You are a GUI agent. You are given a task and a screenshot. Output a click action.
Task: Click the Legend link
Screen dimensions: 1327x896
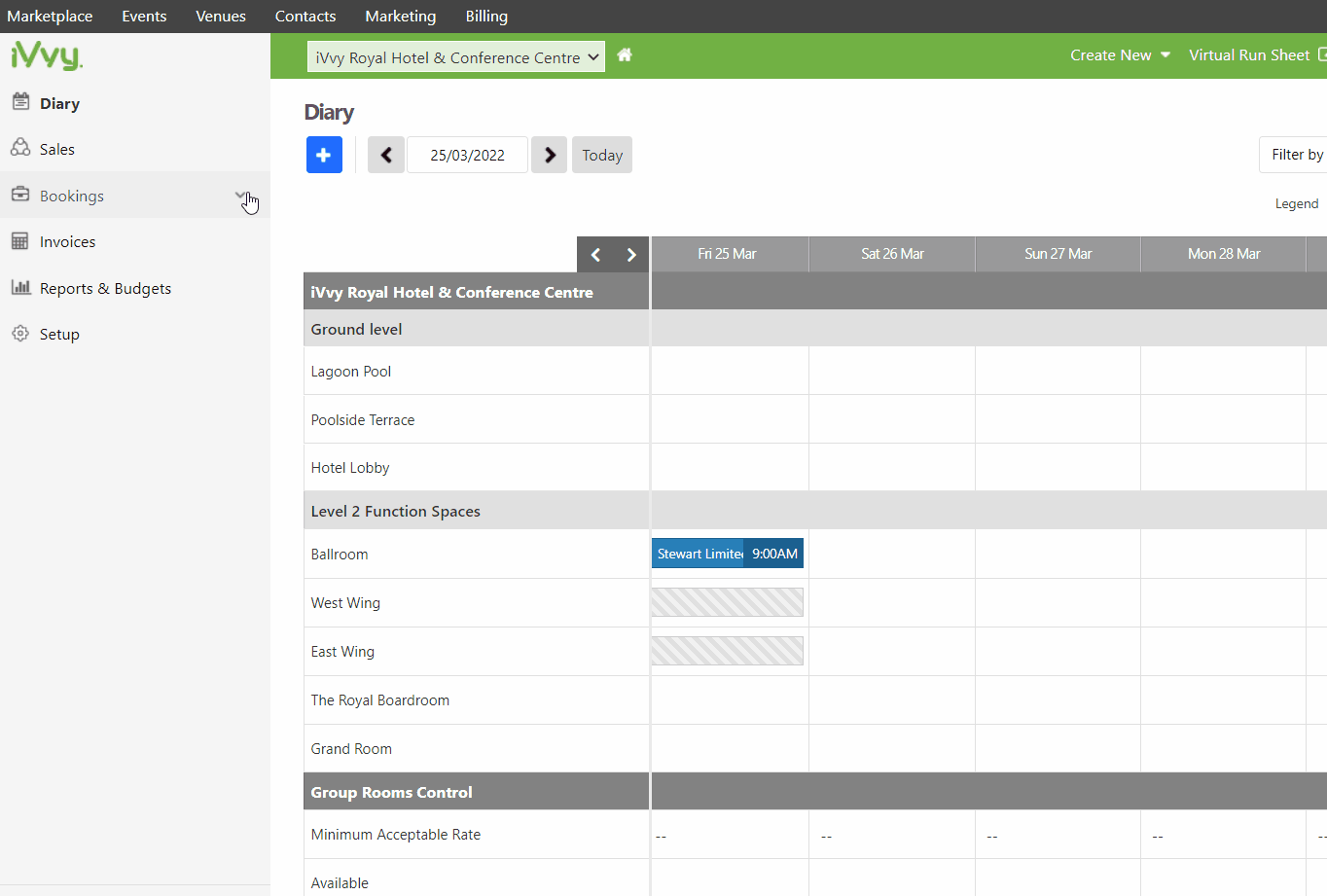(1297, 203)
